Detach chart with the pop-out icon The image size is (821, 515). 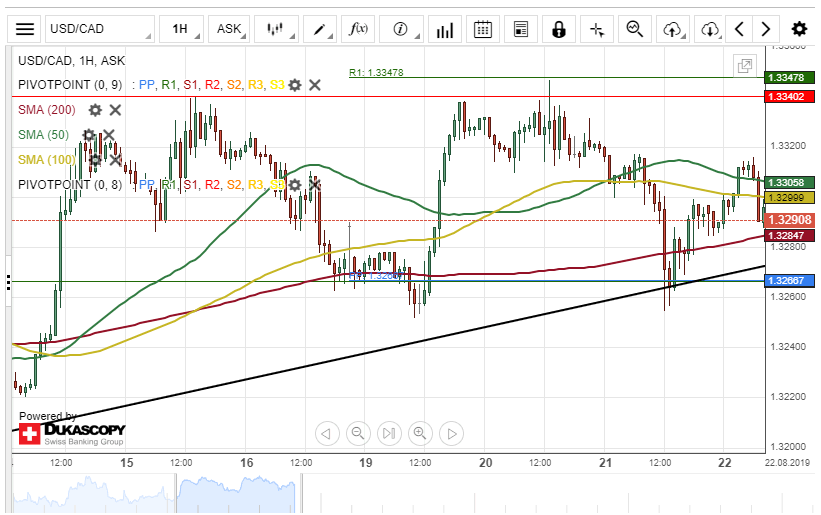[744, 66]
